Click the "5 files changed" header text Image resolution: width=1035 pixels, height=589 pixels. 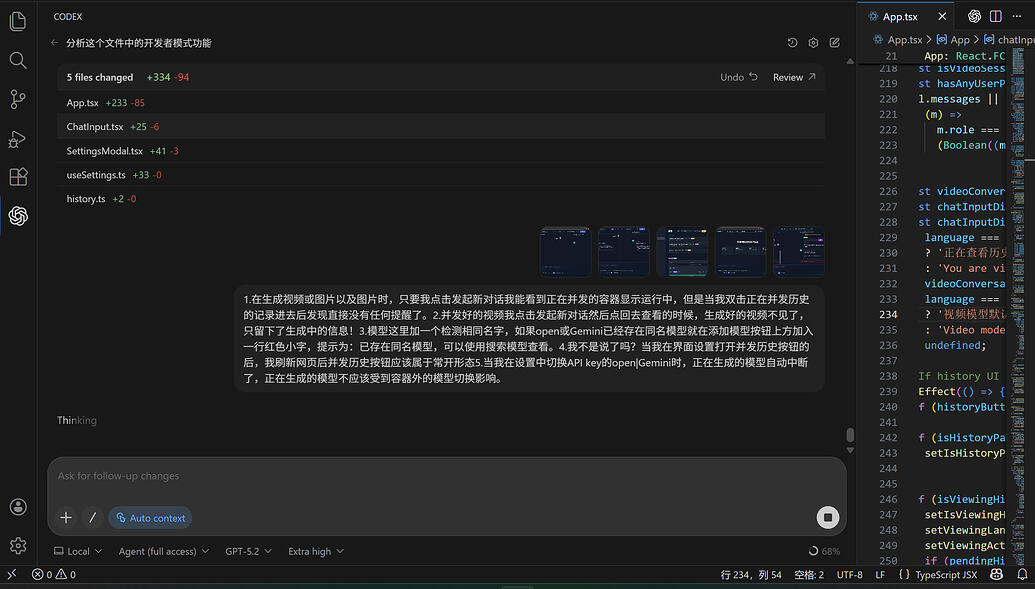100,77
